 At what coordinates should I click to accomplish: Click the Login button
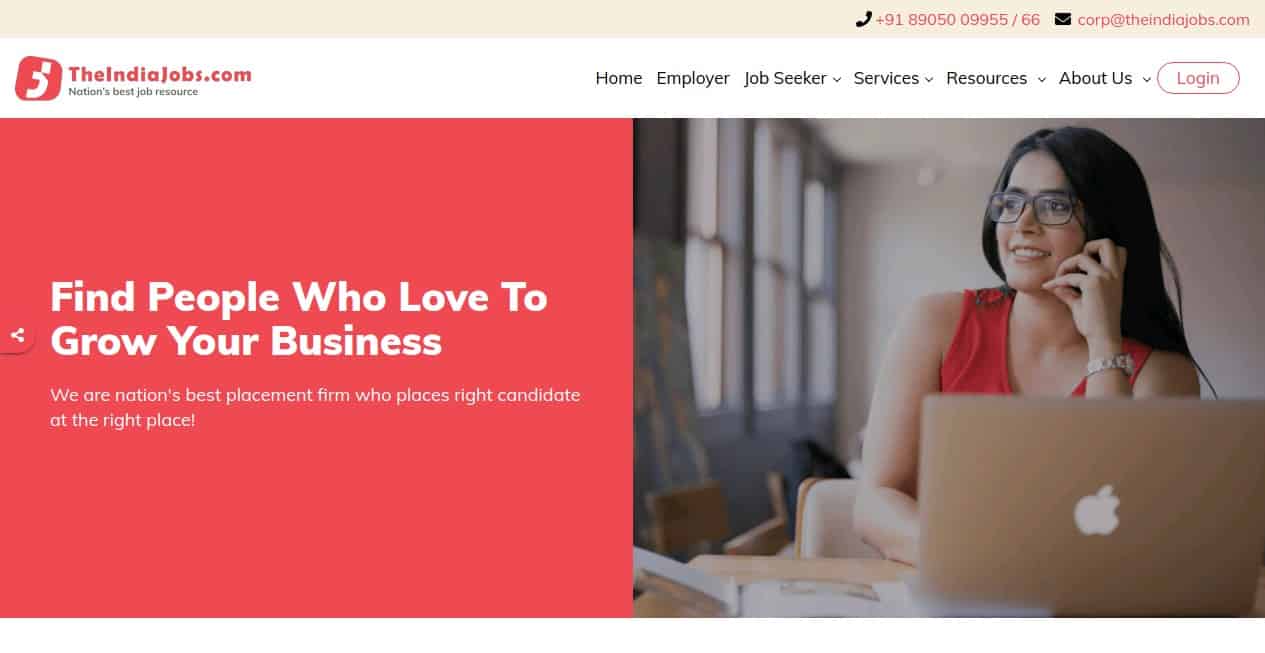click(x=1198, y=78)
